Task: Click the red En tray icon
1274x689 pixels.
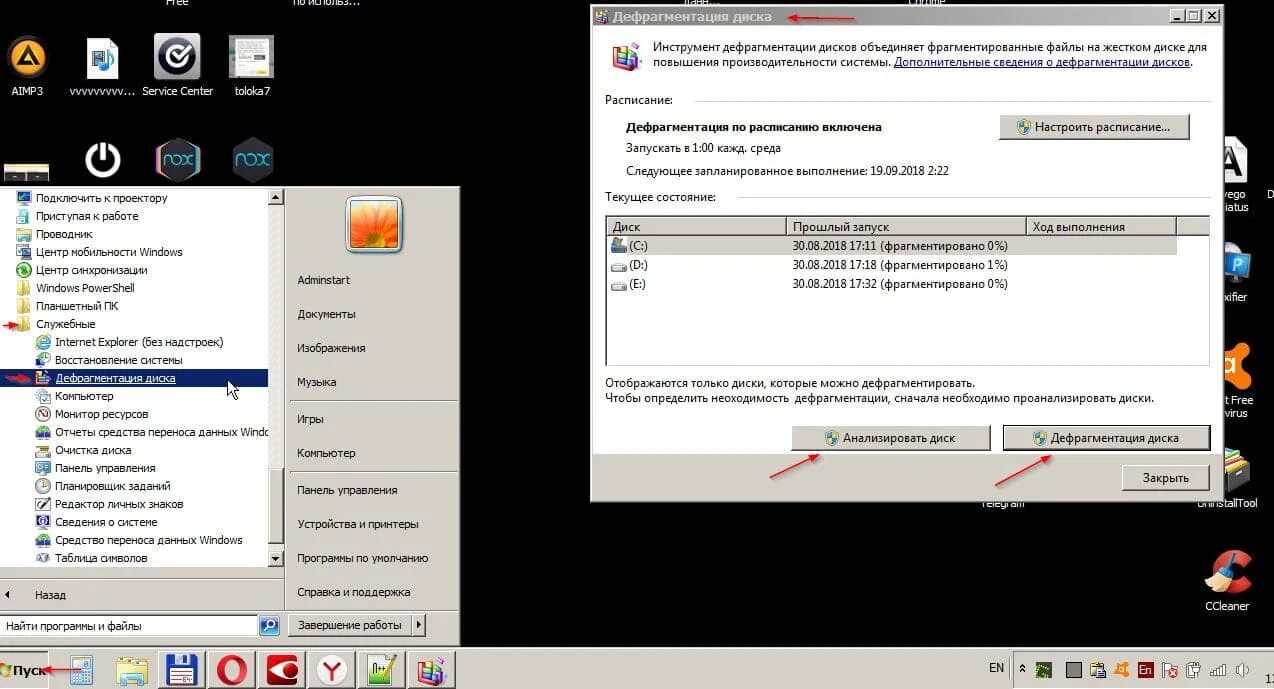Action: (x=1146, y=669)
